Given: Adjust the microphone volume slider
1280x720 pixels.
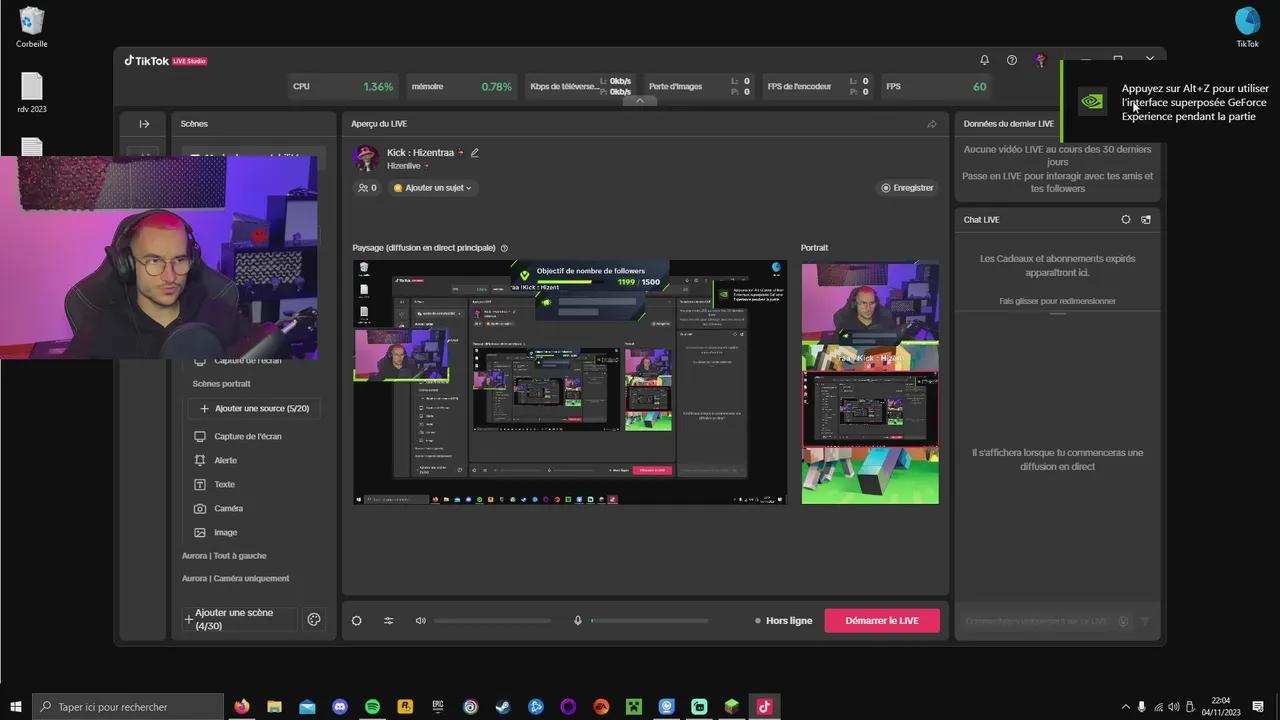Looking at the screenshot, I should [650, 621].
